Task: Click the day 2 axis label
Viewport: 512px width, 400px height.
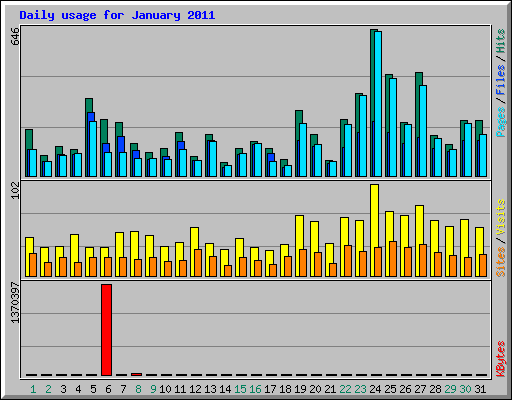Action: click(48, 389)
